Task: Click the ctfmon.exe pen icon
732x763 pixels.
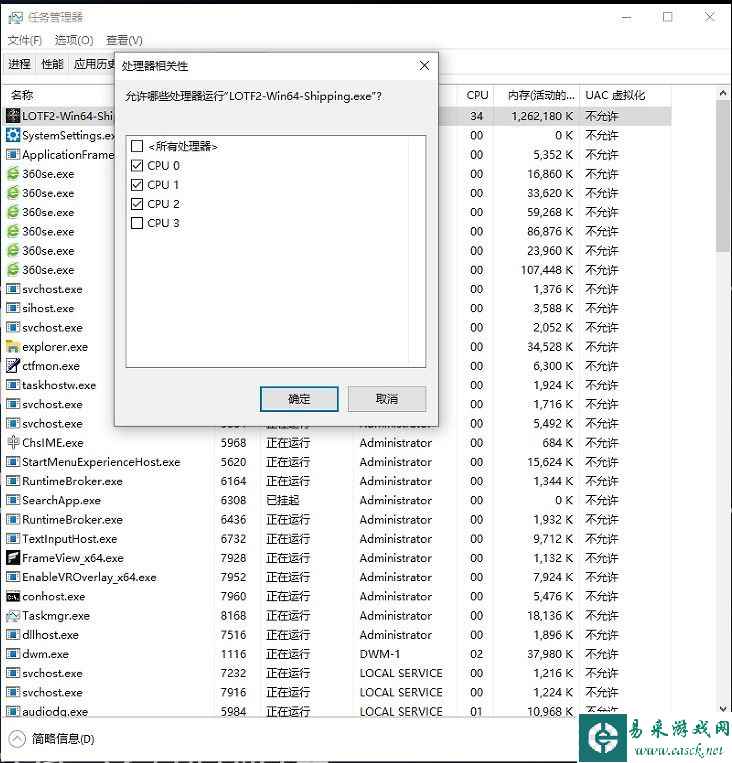Action: click(x=13, y=365)
